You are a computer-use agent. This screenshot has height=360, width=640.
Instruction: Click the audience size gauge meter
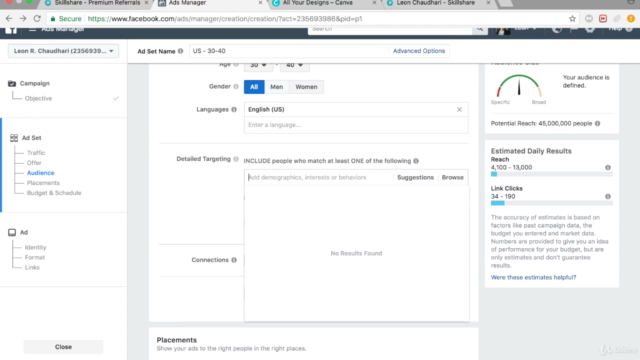519,86
